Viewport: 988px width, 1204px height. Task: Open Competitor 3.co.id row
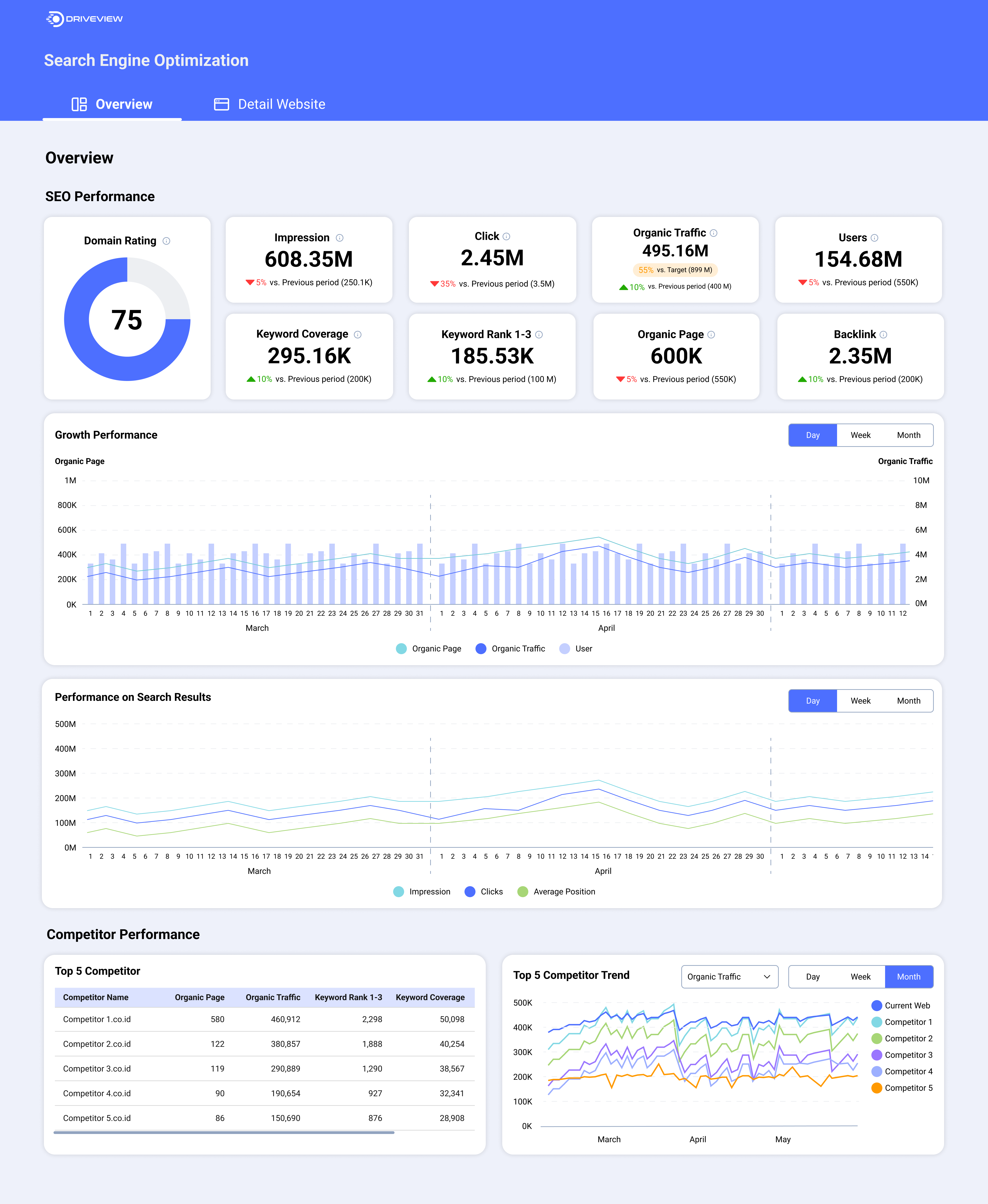coord(265,1069)
